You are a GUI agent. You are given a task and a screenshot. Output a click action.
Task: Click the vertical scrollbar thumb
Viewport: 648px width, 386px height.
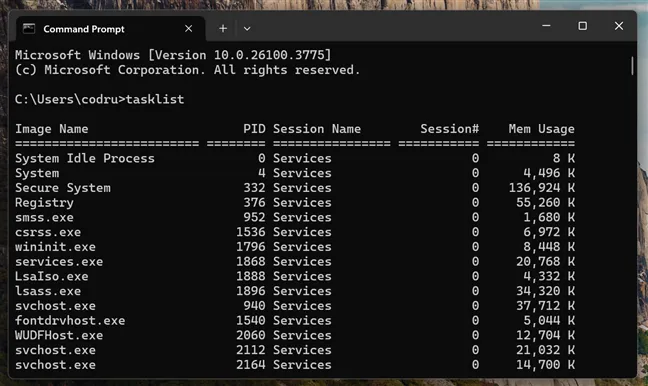tap(632, 66)
